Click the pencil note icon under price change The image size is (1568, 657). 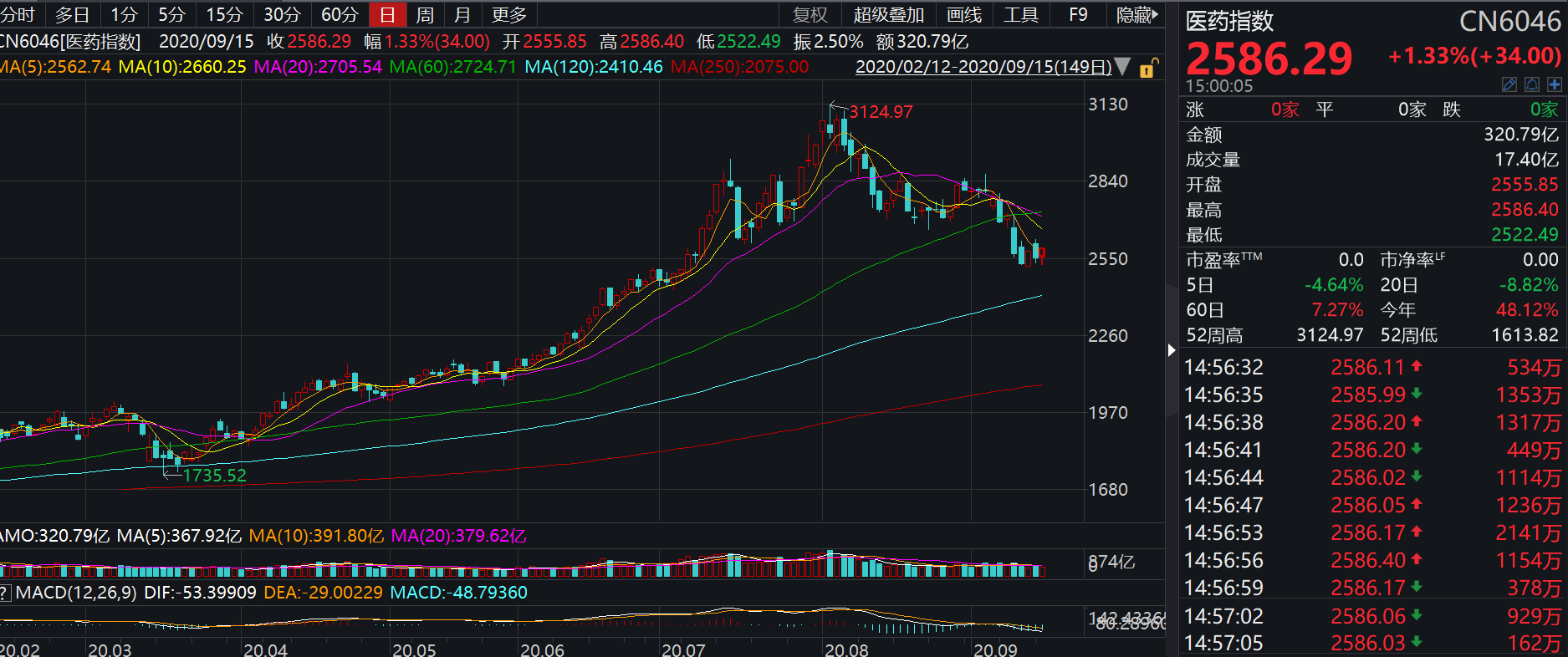point(1509,84)
